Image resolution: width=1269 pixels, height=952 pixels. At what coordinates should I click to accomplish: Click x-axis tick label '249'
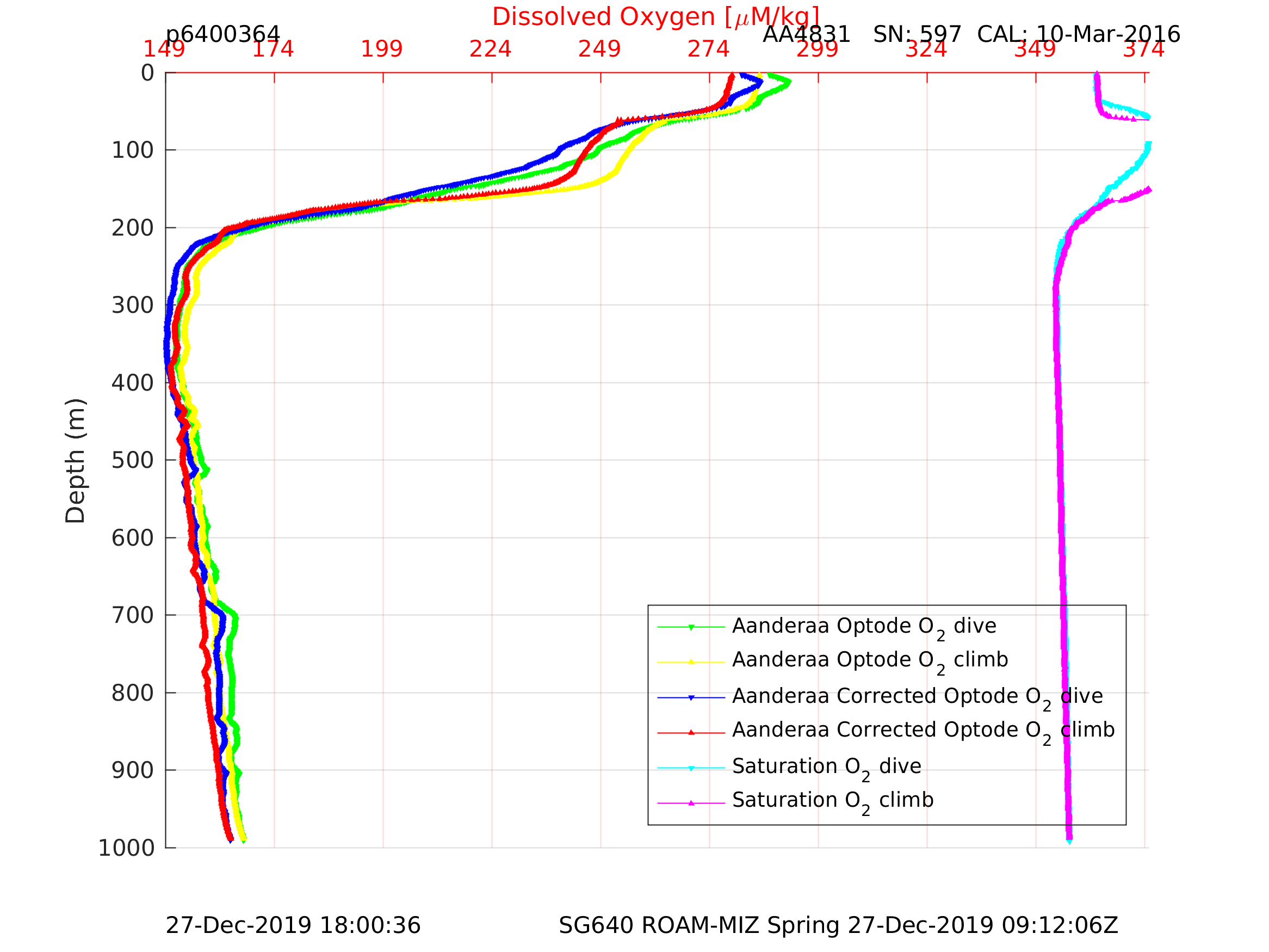[x=599, y=50]
